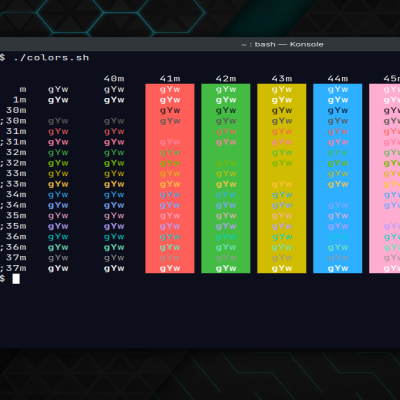Click gray gYw in the leftmost column, ;30m row

point(58,121)
